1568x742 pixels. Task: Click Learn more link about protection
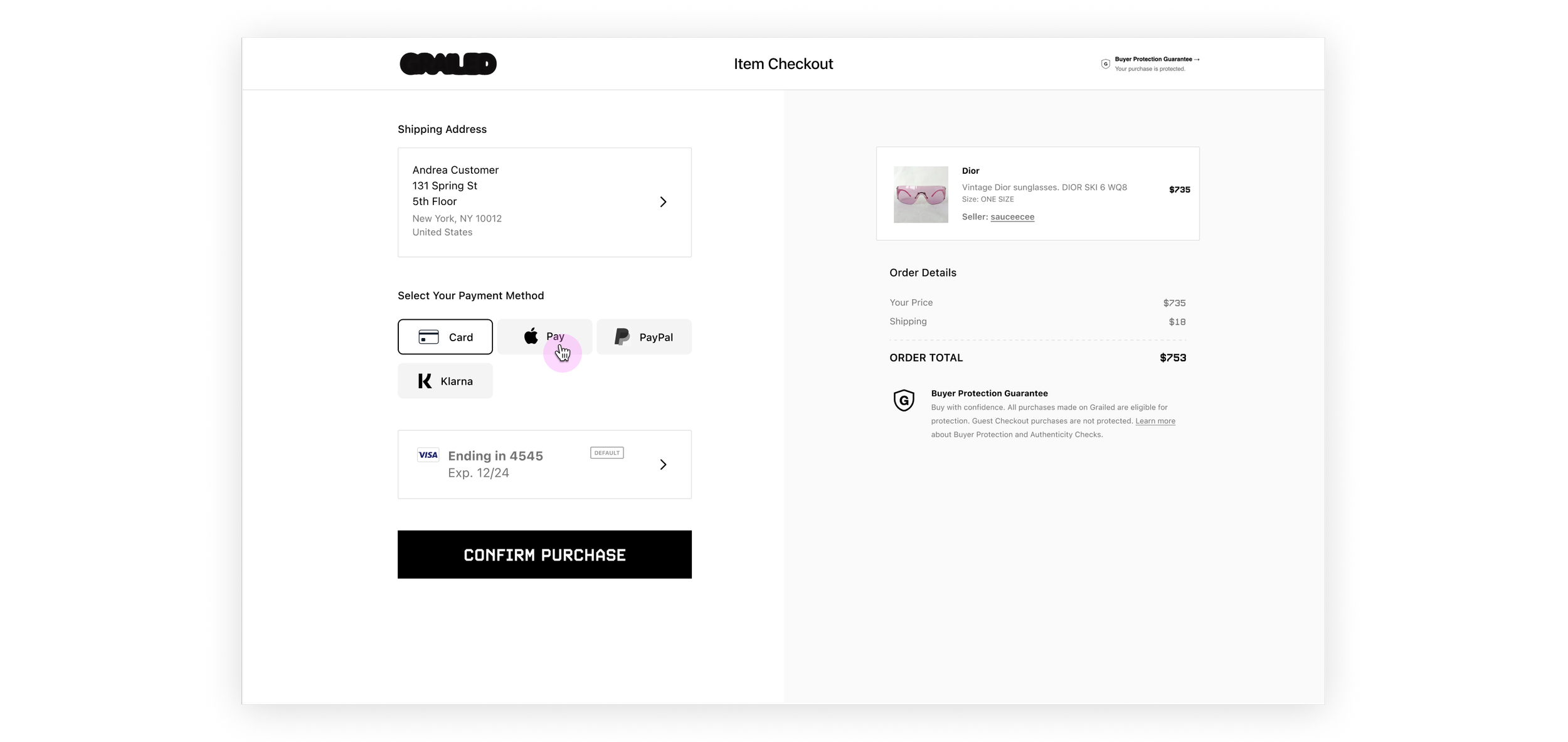click(1155, 421)
